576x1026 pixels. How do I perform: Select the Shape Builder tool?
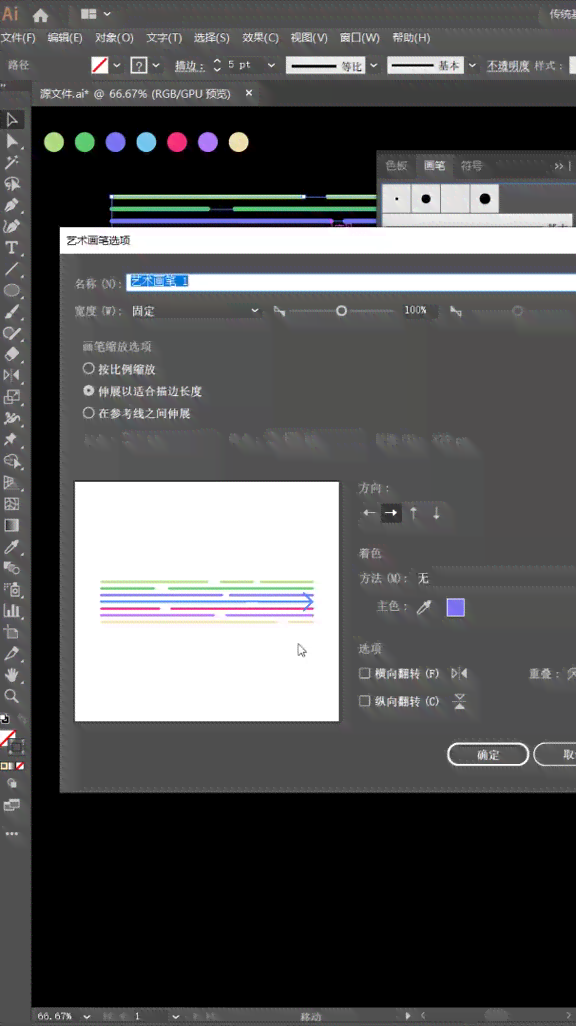pos(12,461)
